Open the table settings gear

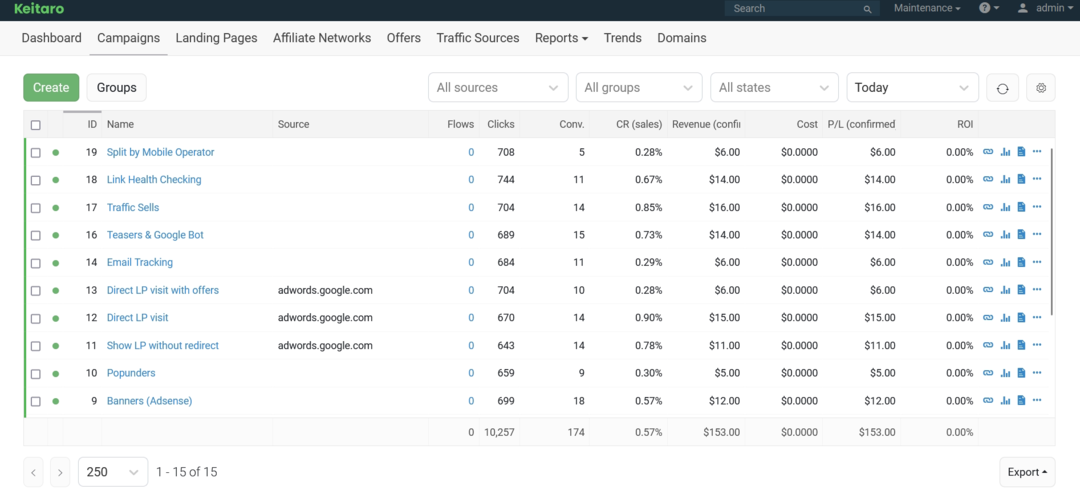(x=1041, y=88)
